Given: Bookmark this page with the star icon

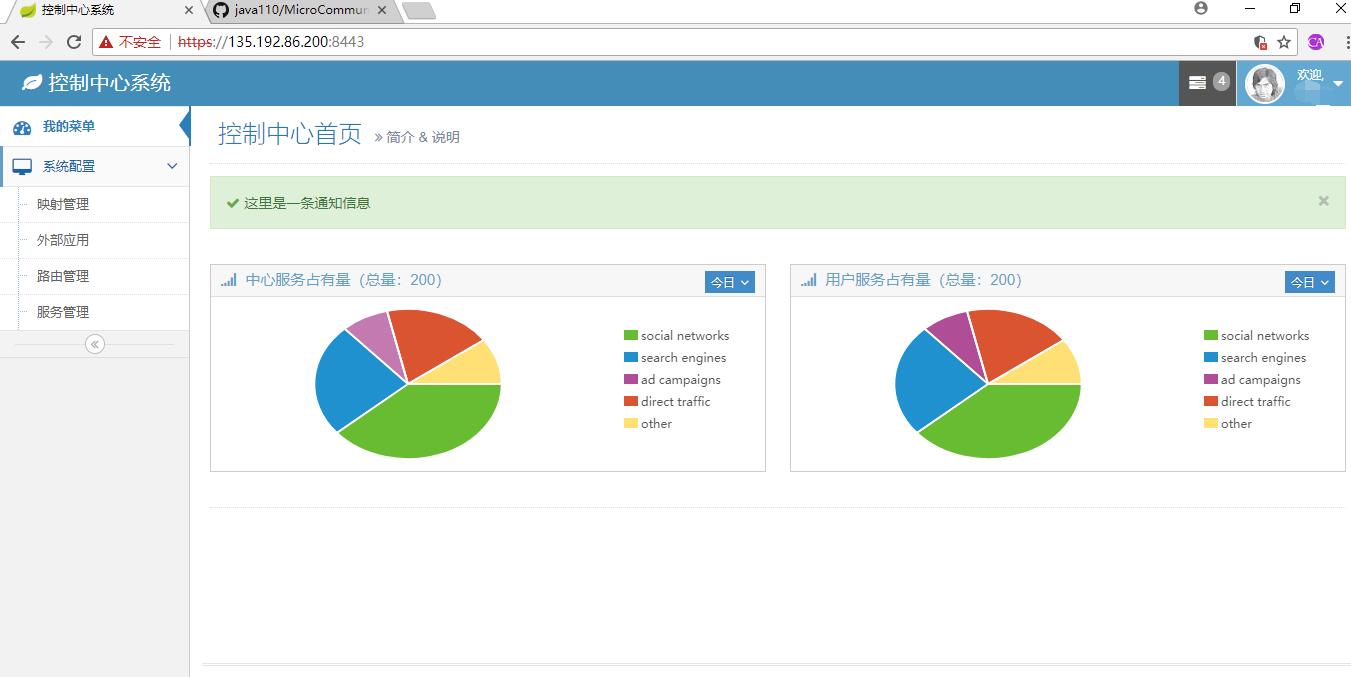Looking at the screenshot, I should coord(1284,42).
